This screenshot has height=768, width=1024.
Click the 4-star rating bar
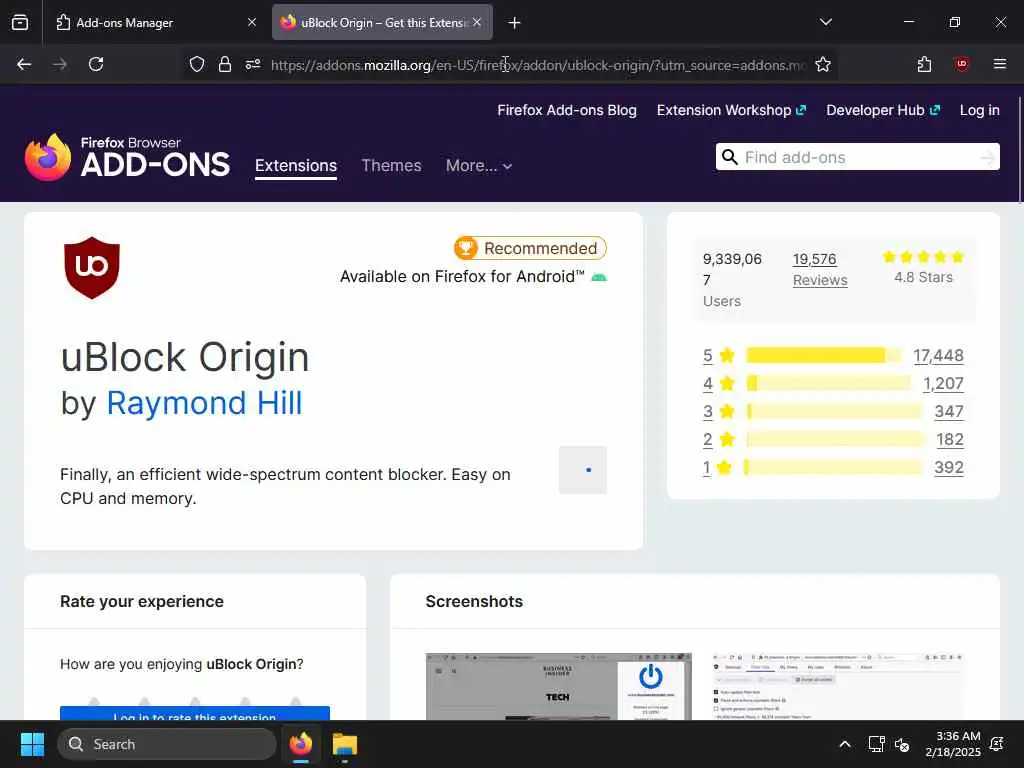click(x=829, y=383)
